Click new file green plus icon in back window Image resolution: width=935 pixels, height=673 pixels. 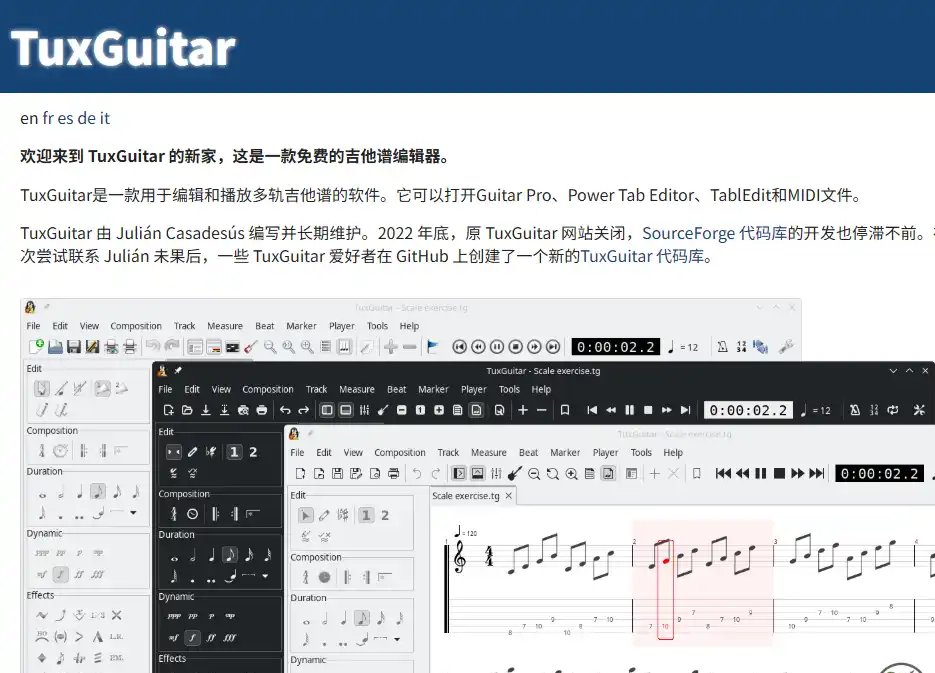(x=36, y=346)
